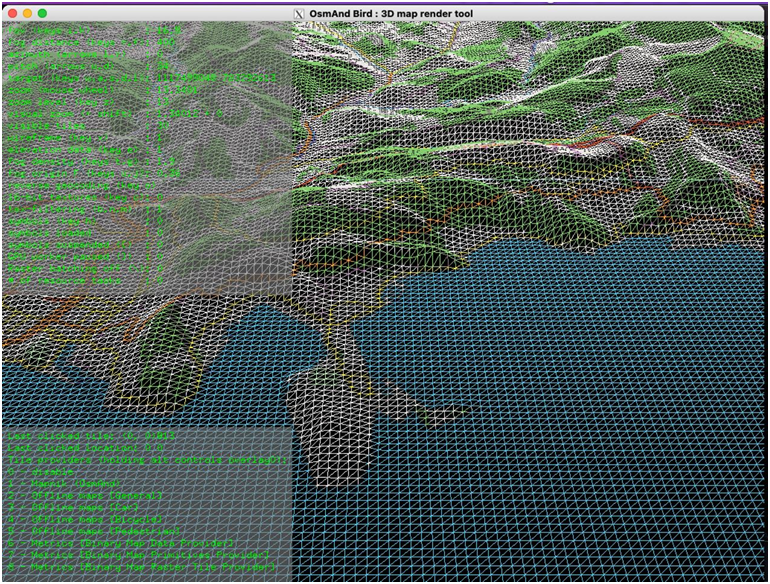Click the '0 - disable' tile provider entry

coord(45,472)
